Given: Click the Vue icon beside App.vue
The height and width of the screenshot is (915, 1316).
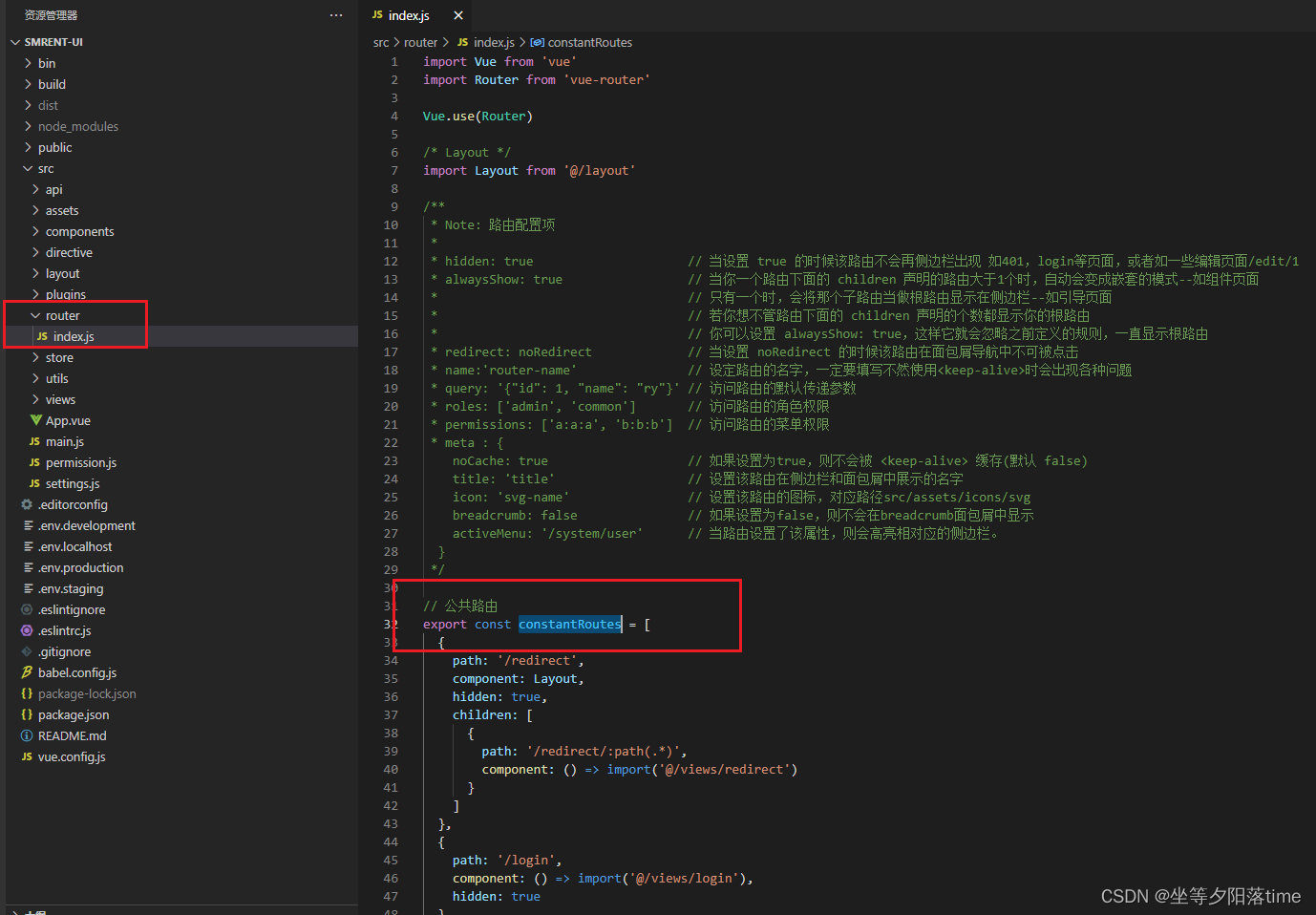Looking at the screenshot, I should pos(35,420).
